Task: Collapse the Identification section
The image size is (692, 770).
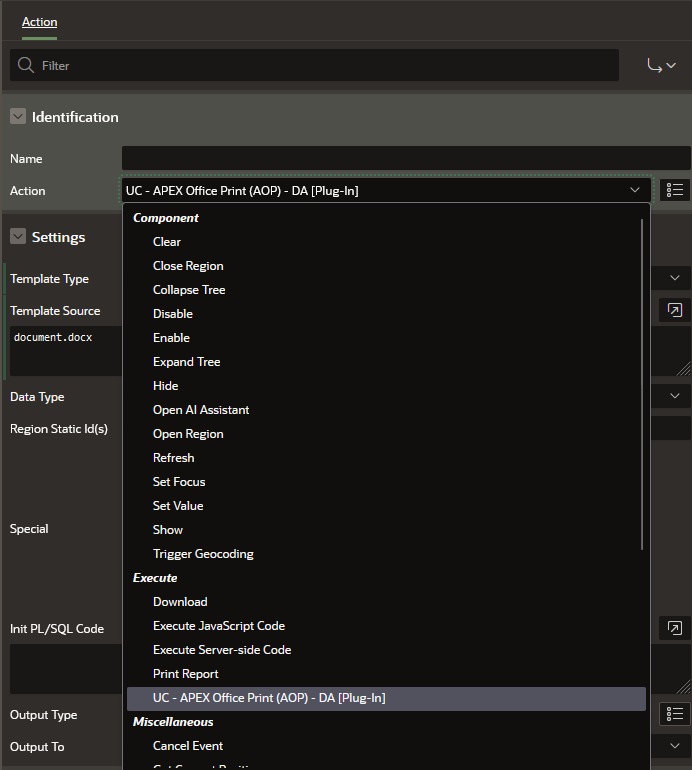Action: 18,117
